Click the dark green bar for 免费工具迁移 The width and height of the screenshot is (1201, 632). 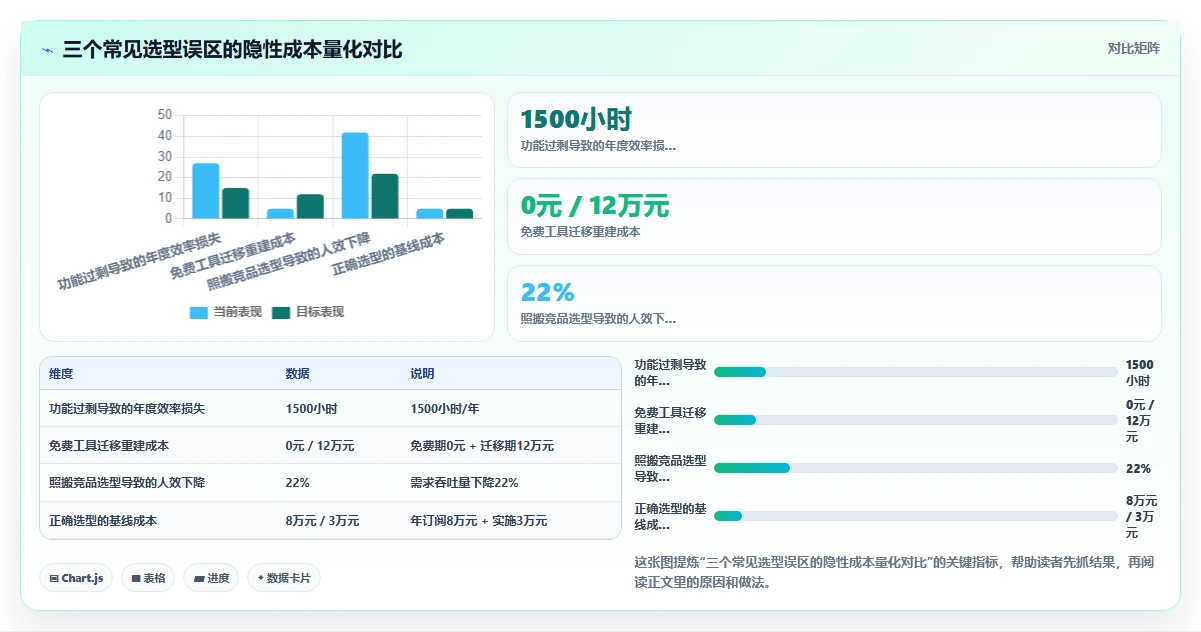(x=310, y=206)
